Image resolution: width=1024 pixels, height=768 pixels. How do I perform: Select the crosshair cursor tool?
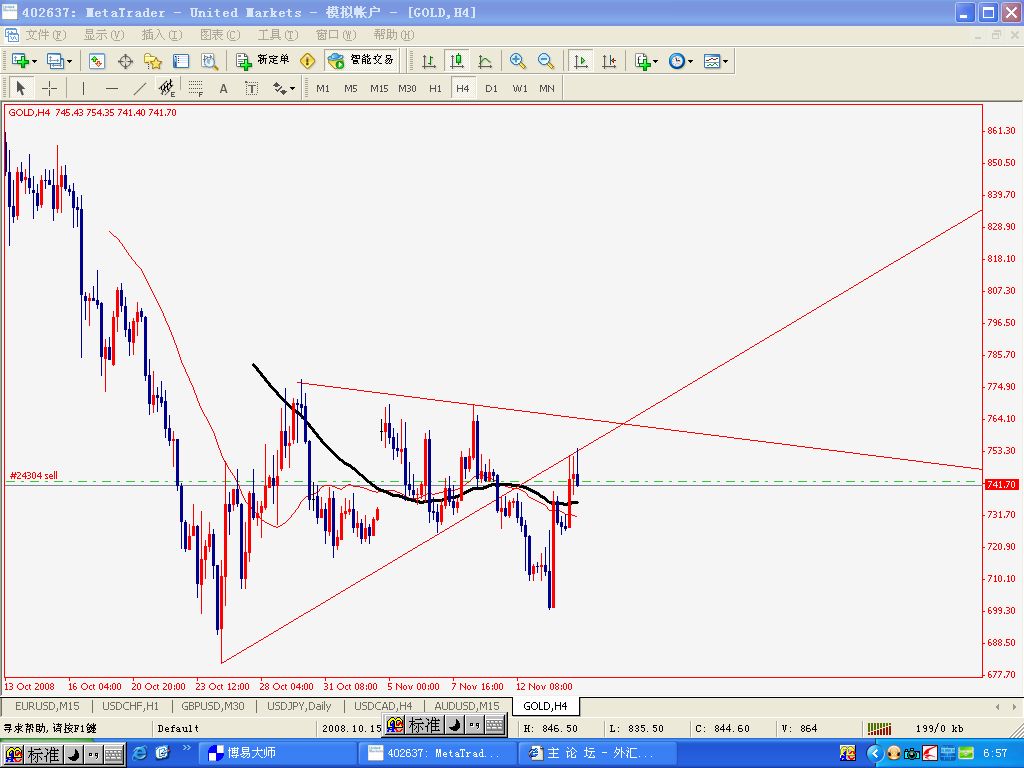49,88
